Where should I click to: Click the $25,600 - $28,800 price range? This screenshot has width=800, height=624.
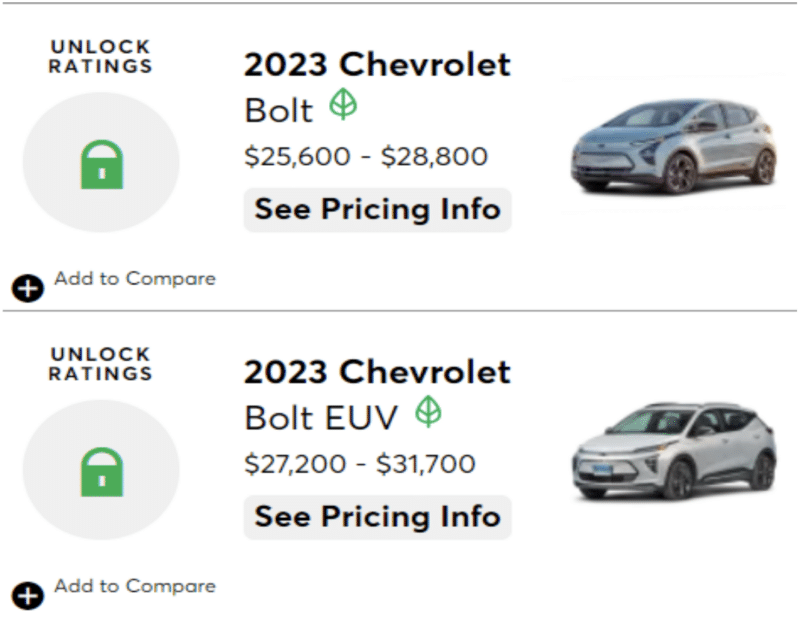tap(366, 157)
